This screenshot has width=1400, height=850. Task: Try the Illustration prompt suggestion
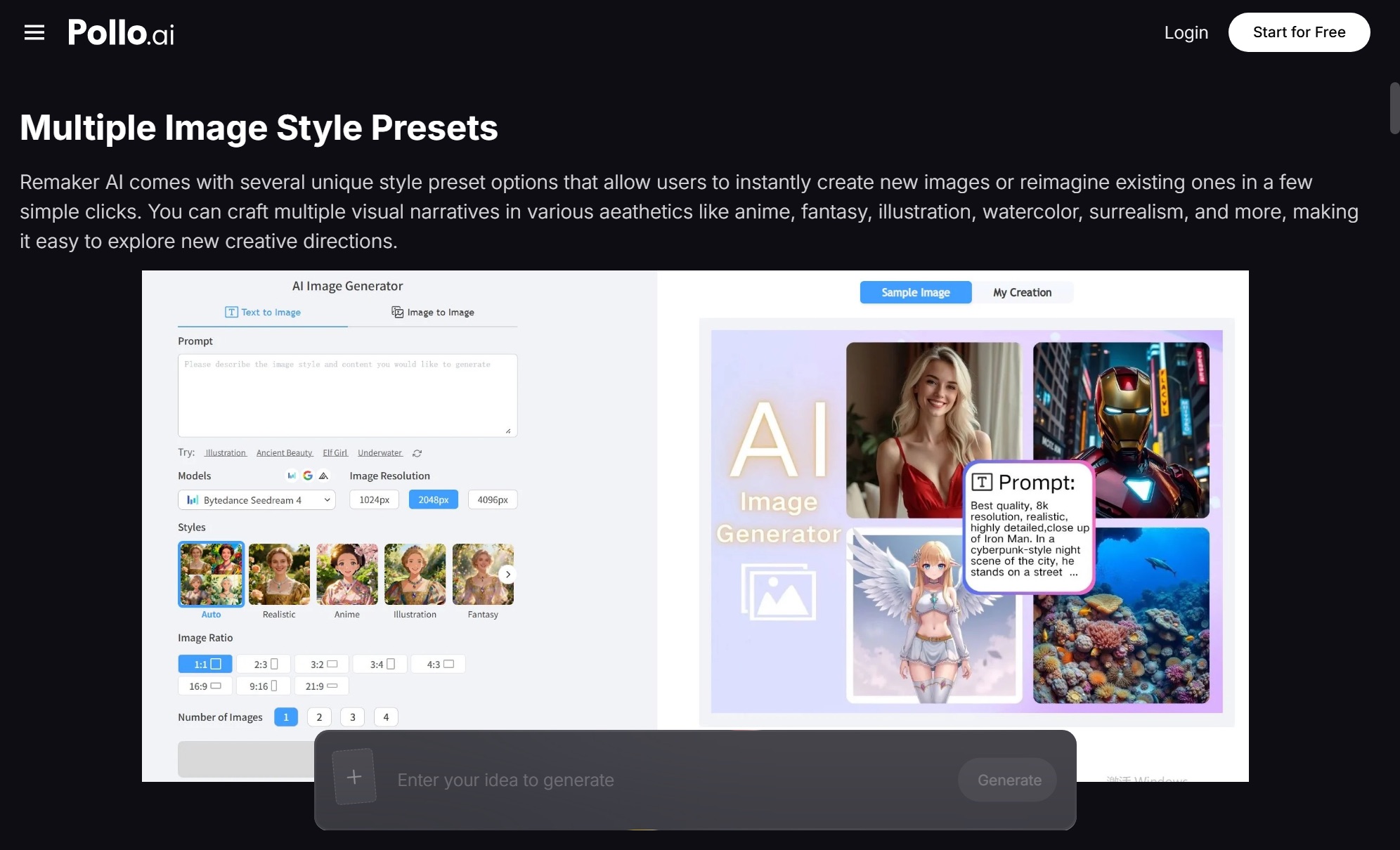pyautogui.click(x=226, y=453)
